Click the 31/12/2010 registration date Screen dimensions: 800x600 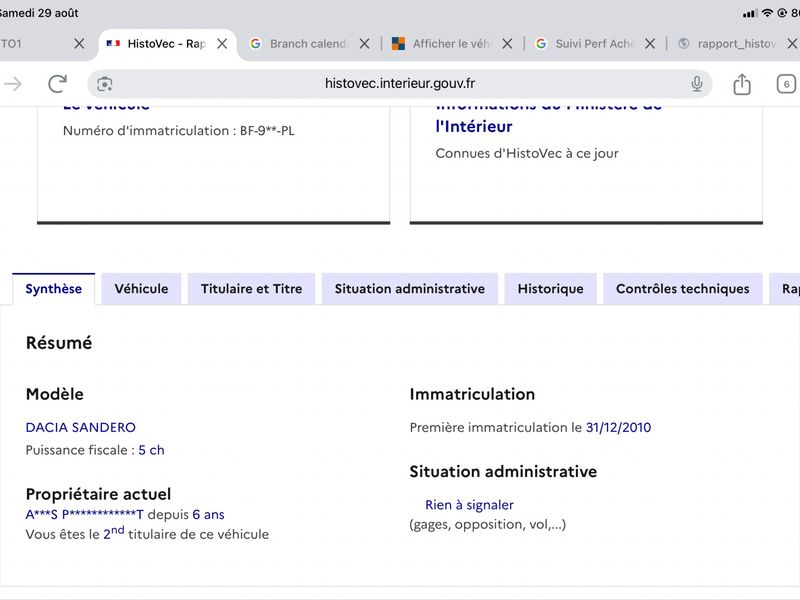click(618, 427)
